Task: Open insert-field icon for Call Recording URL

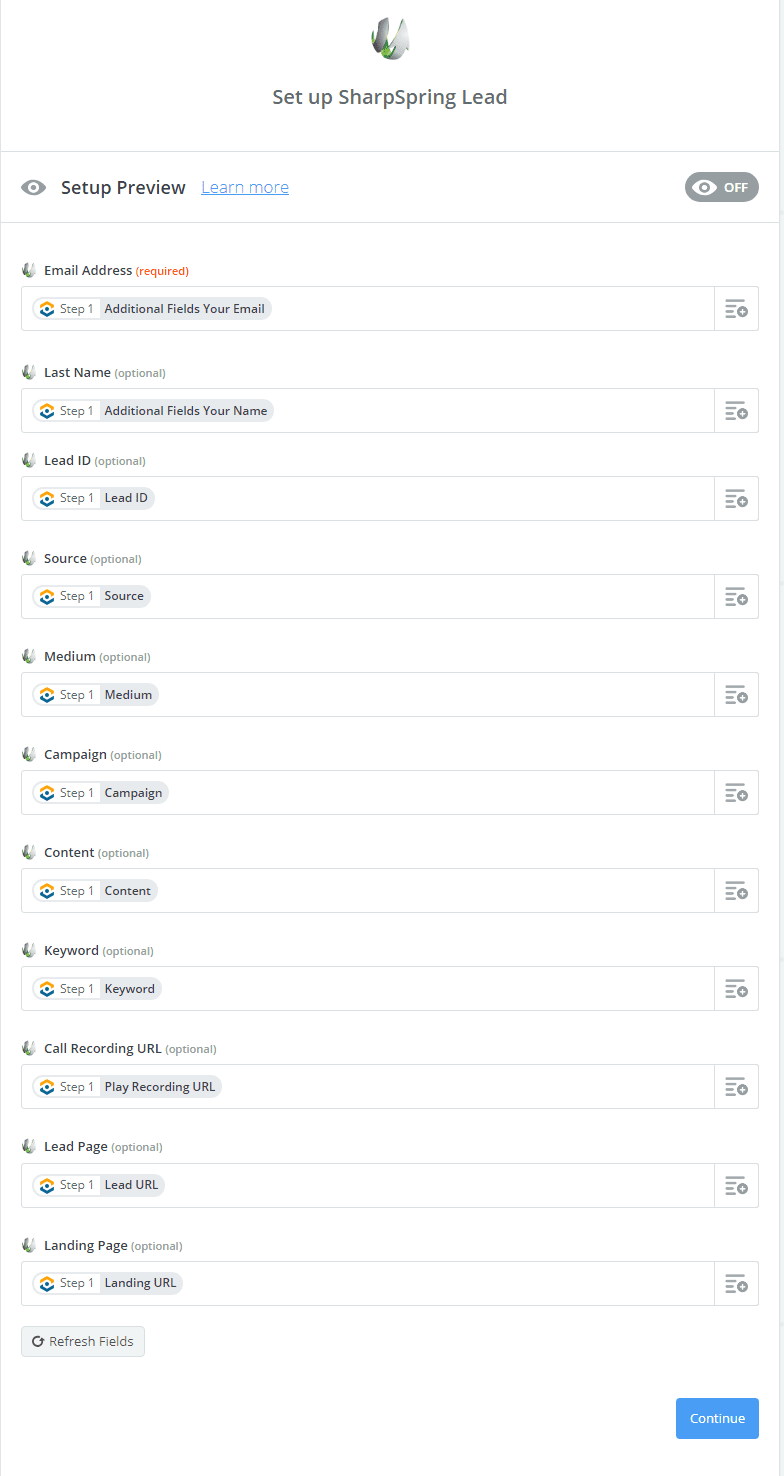Action: tap(736, 1087)
